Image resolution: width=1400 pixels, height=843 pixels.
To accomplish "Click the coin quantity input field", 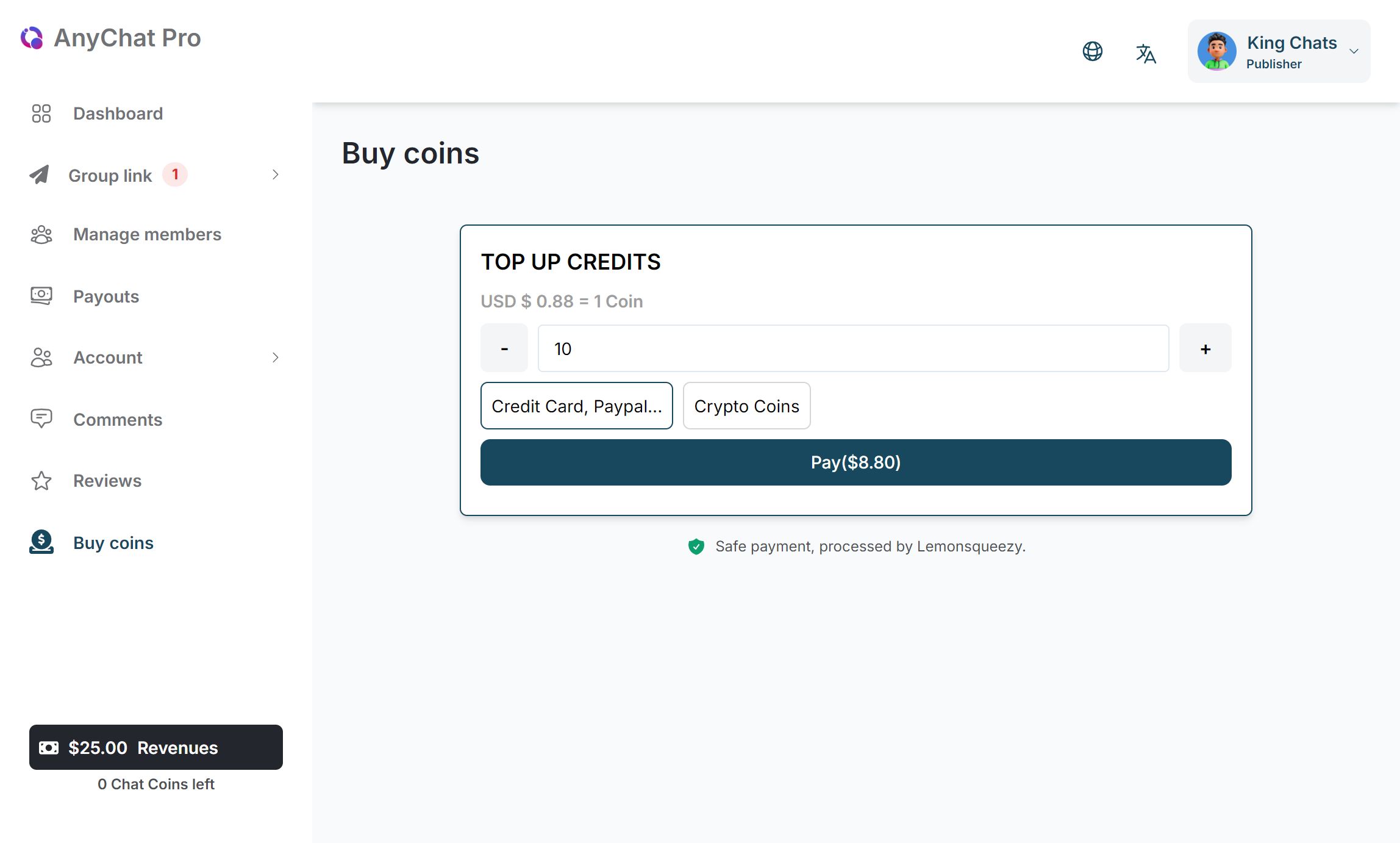I will [853, 348].
